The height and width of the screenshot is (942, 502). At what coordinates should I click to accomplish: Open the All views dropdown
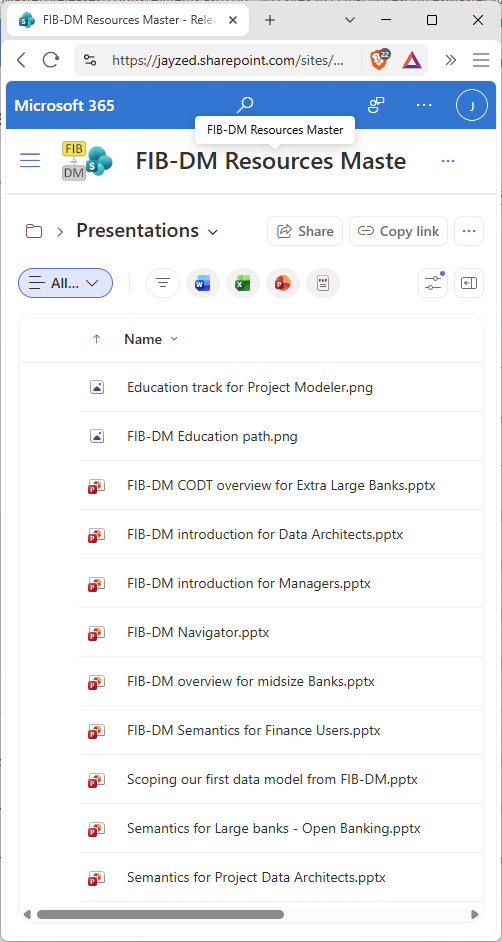click(x=65, y=283)
